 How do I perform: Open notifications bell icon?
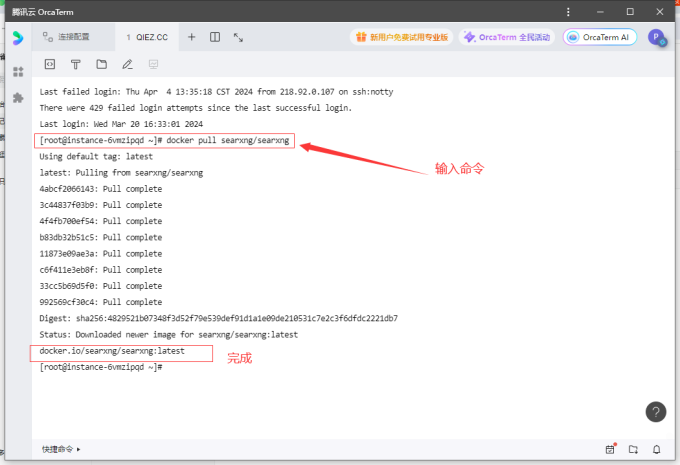click(657, 449)
